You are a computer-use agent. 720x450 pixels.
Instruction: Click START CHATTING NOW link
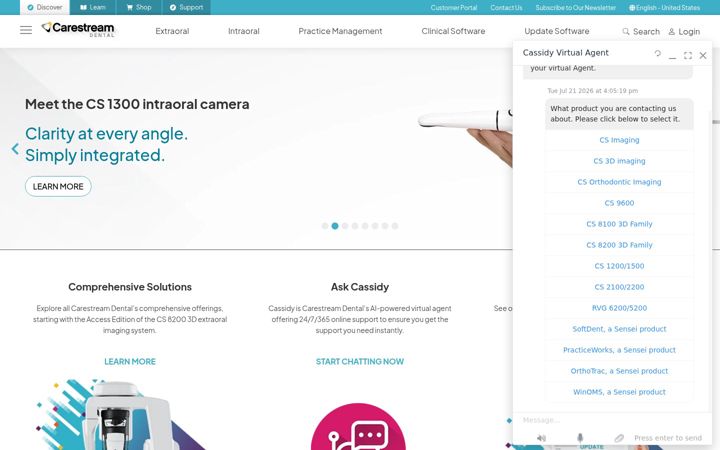tap(360, 361)
